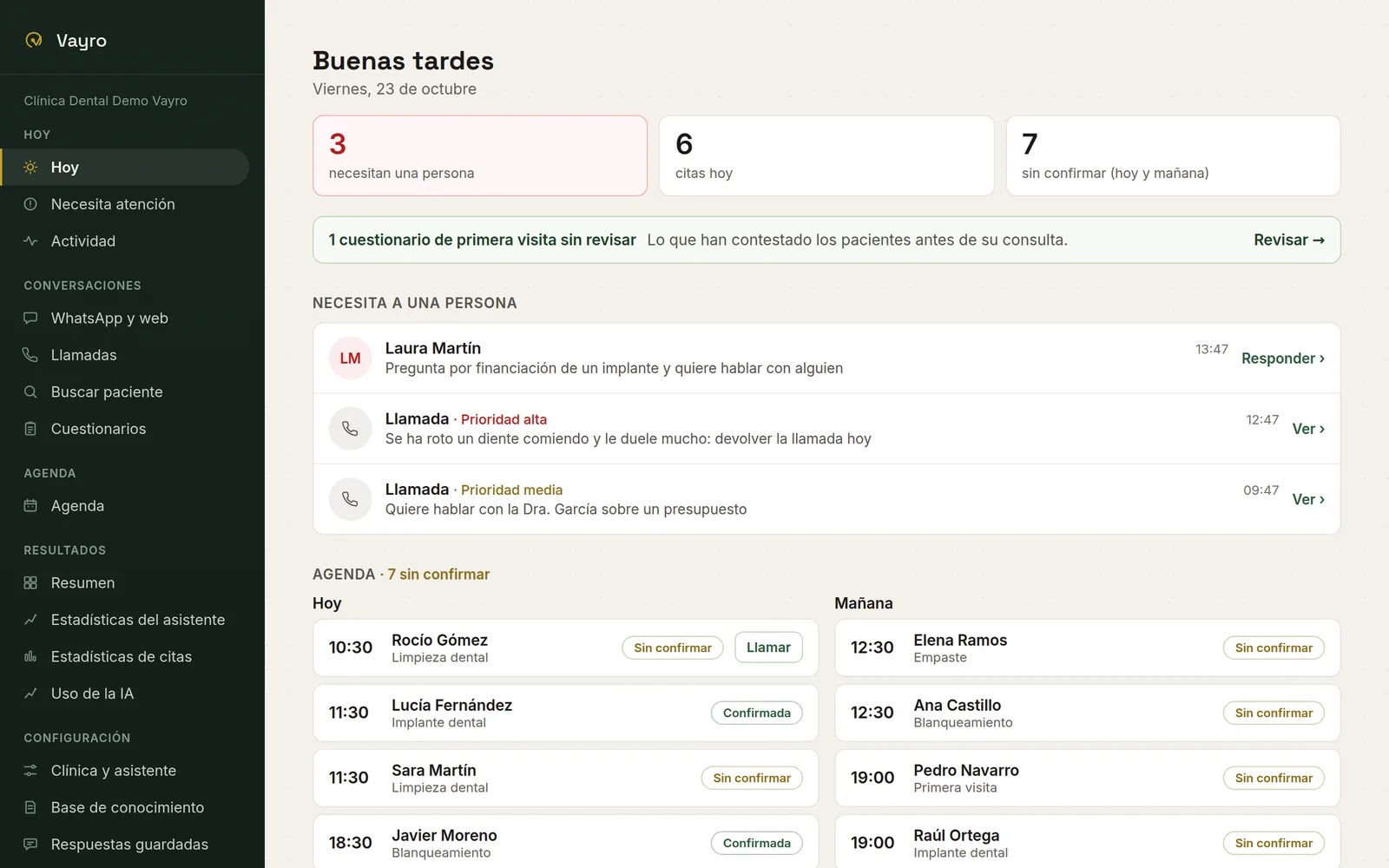Open Ver on the Prioridad media call
The height and width of the screenshot is (868, 1389).
[1308, 499]
